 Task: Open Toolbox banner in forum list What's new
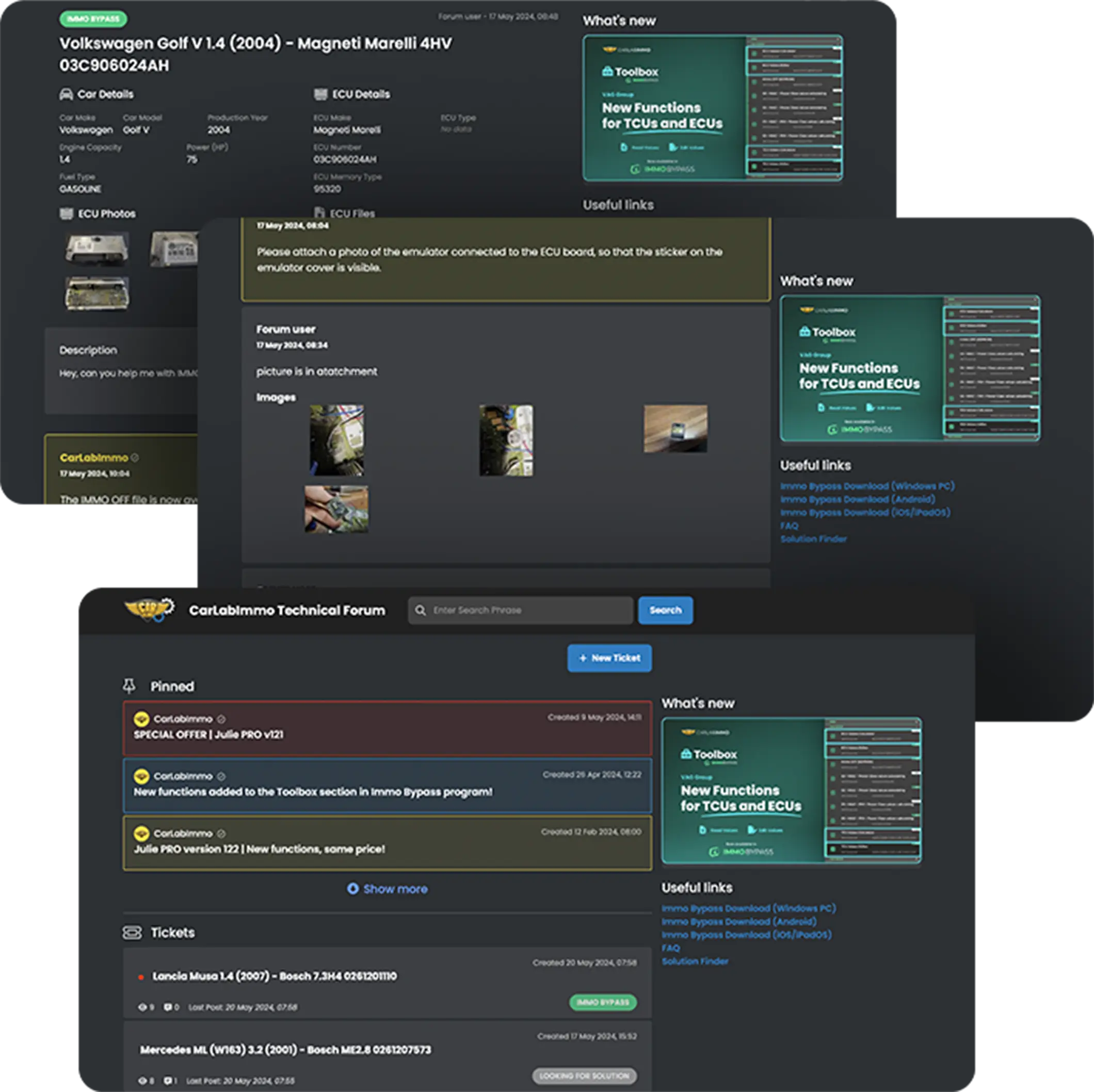(x=792, y=790)
